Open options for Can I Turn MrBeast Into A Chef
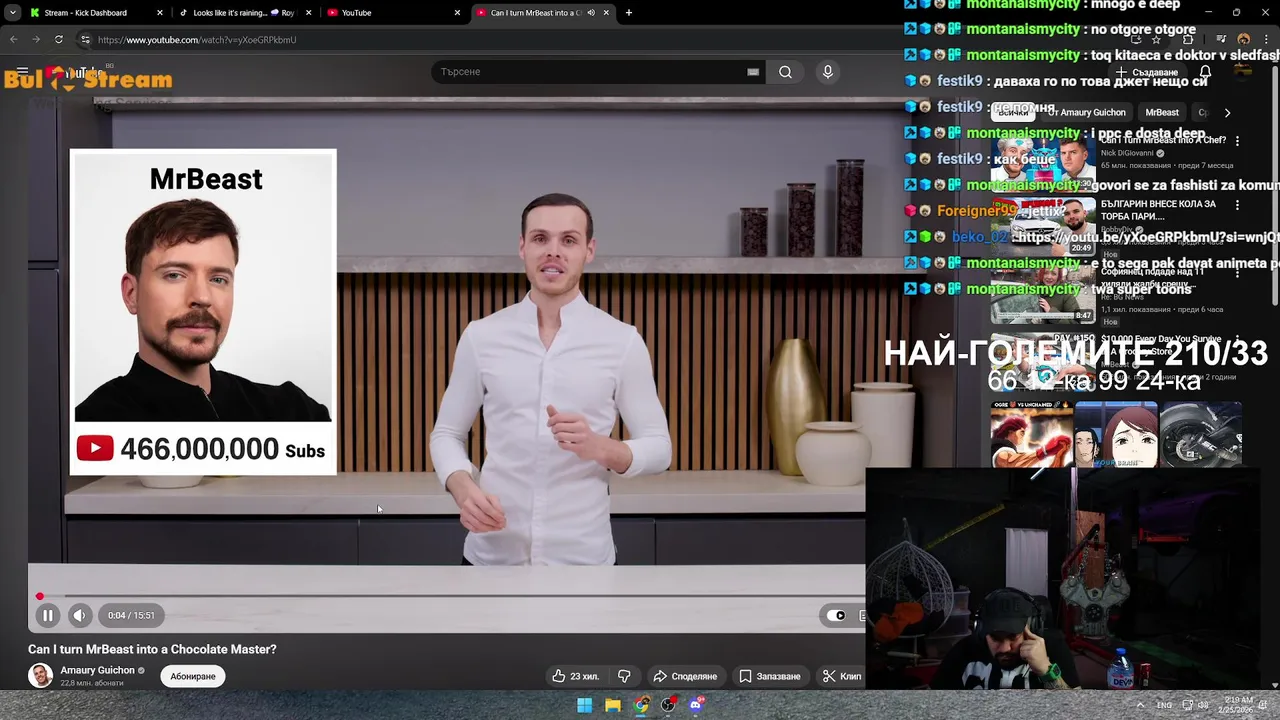The image size is (1280, 720). 1237,141
